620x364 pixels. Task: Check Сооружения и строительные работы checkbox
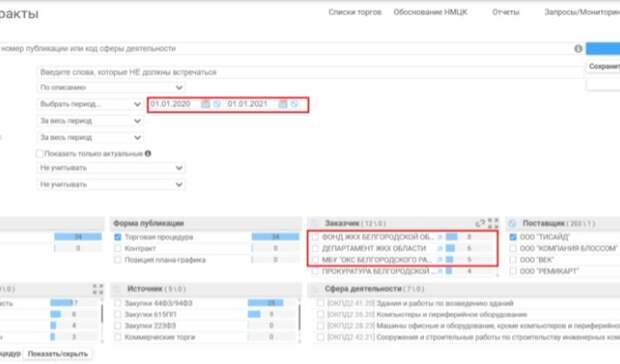(320, 337)
